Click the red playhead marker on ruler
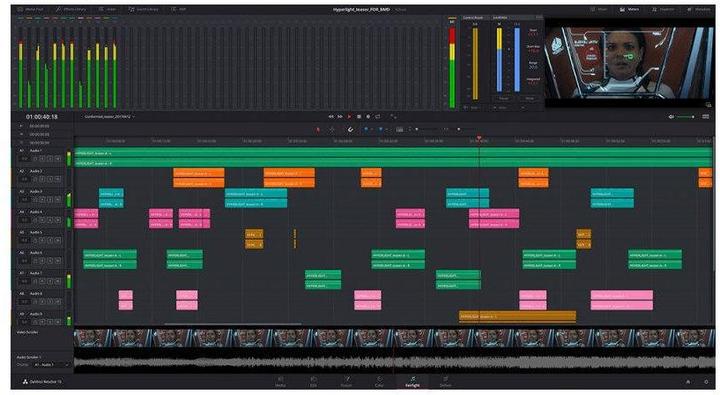The width and height of the screenshot is (720, 395). (479, 138)
